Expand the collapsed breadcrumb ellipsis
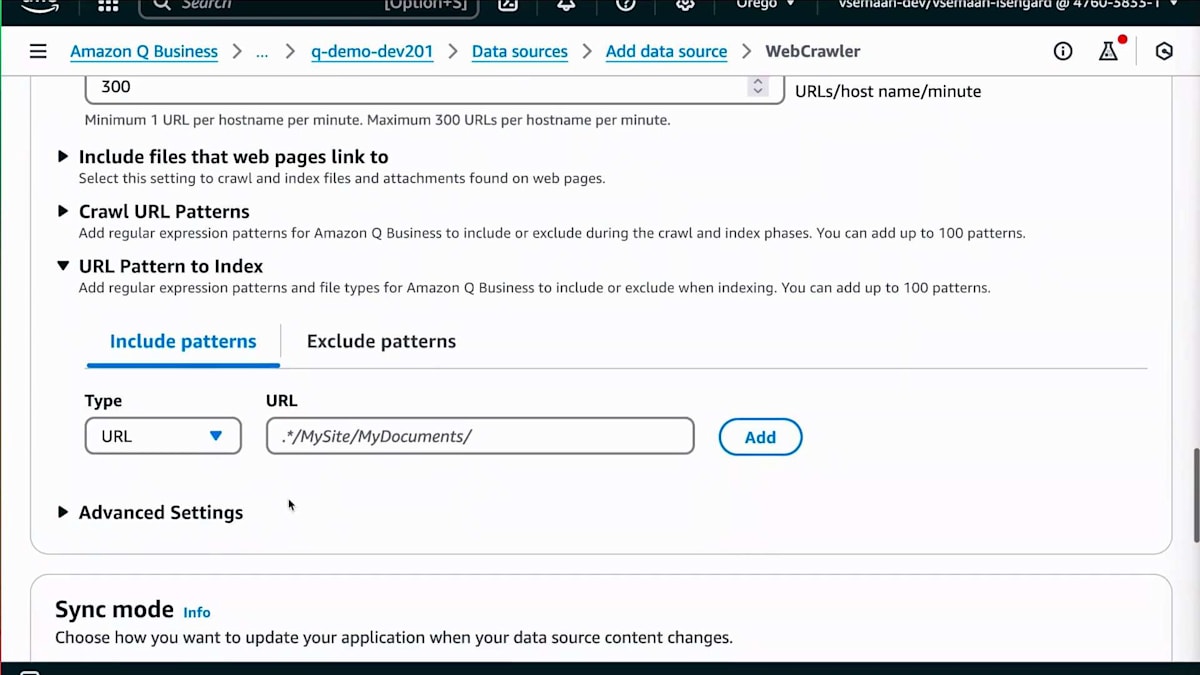This screenshot has width=1200, height=675. 262,52
